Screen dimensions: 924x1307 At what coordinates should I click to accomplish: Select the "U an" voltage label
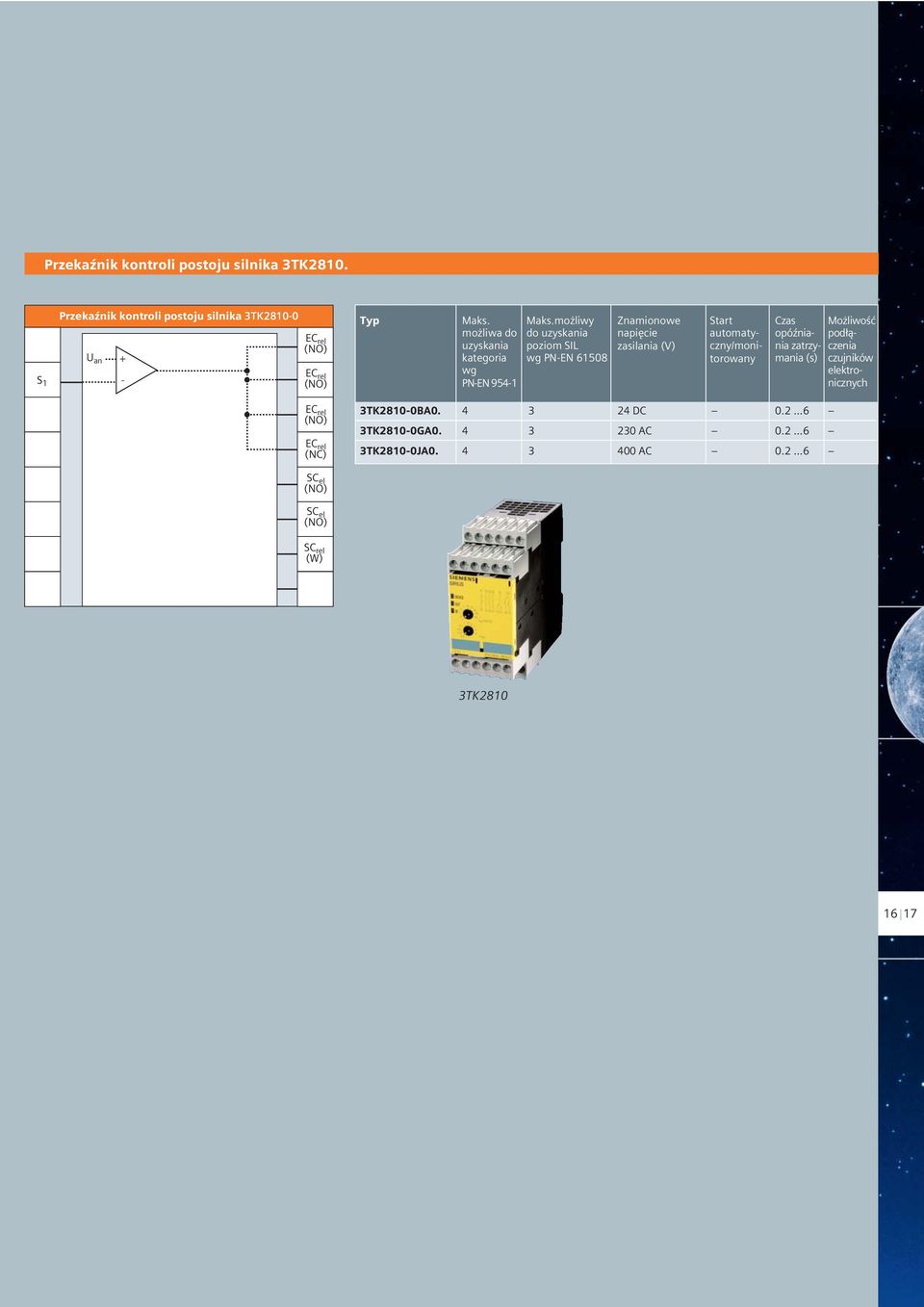94,358
